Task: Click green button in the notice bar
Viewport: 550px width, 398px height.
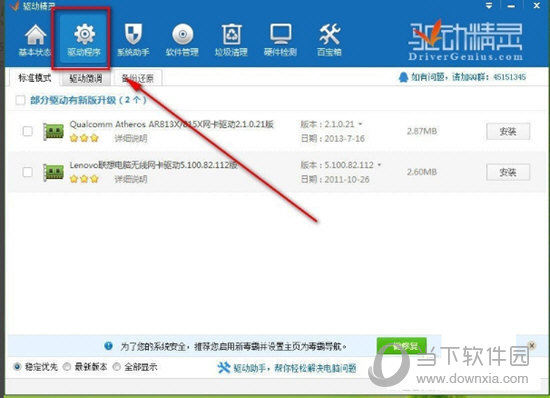Action: click(402, 346)
